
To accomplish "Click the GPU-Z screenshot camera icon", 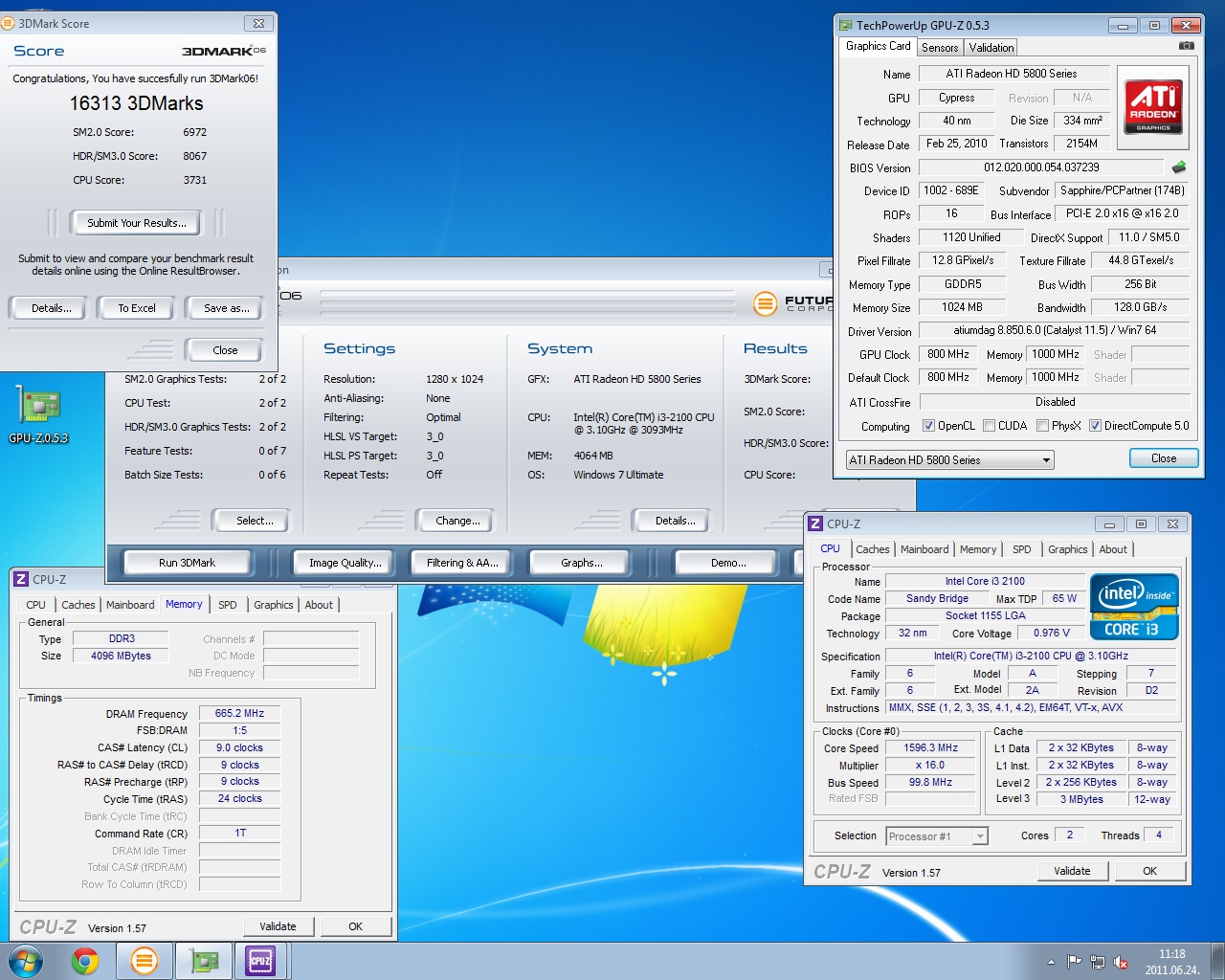I will pyautogui.click(x=1186, y=46).
